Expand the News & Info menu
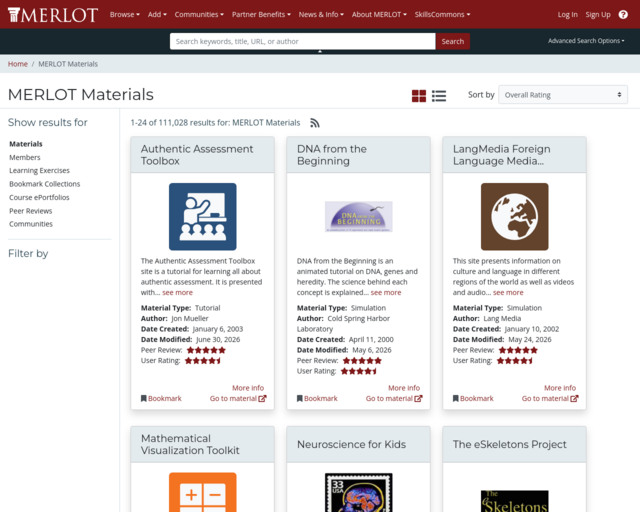 coord(321,15)
